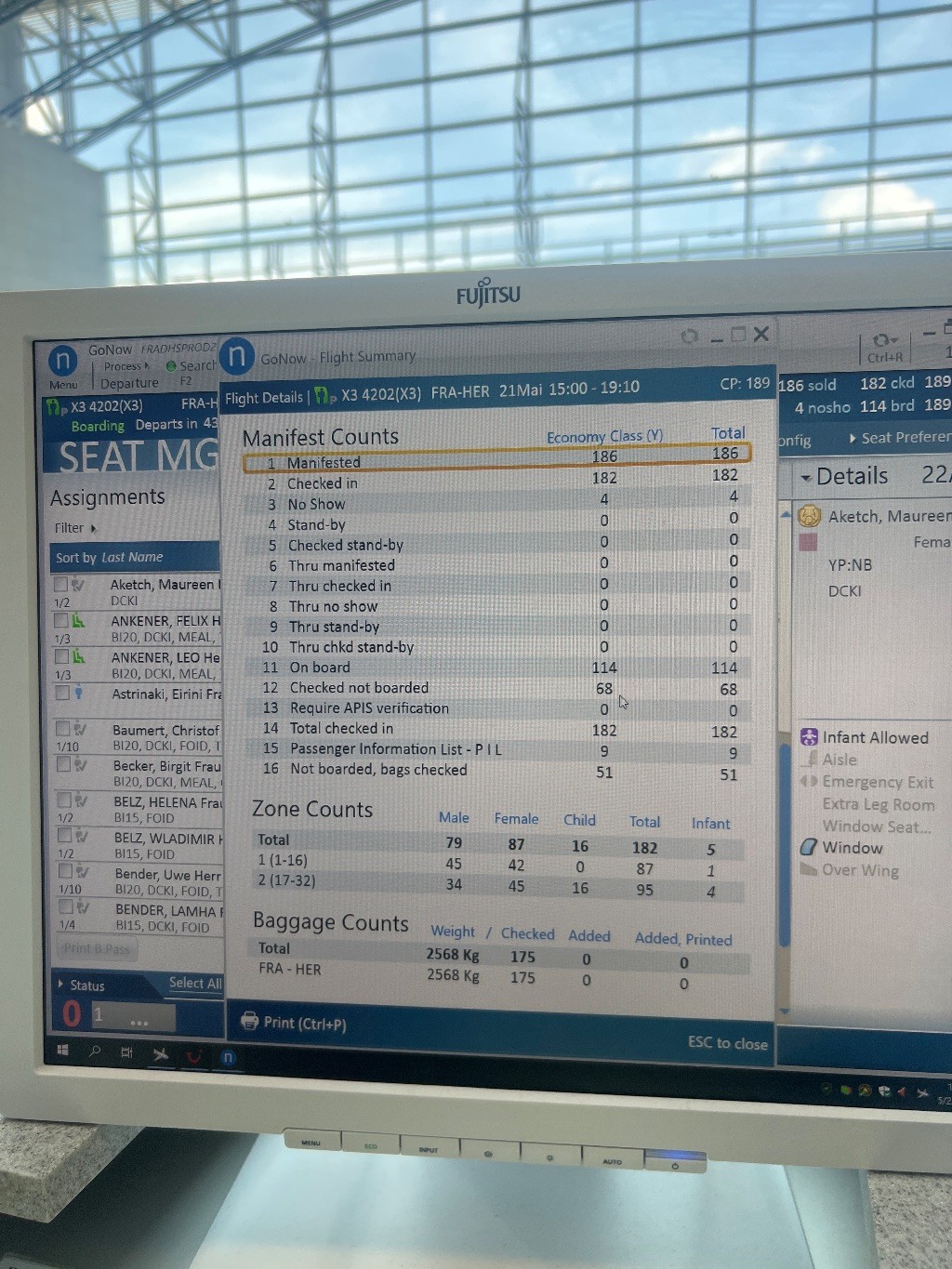Open the GoNow Menu logo button
The height and width of the screenshot is (1269, 952).
point(62,361)
